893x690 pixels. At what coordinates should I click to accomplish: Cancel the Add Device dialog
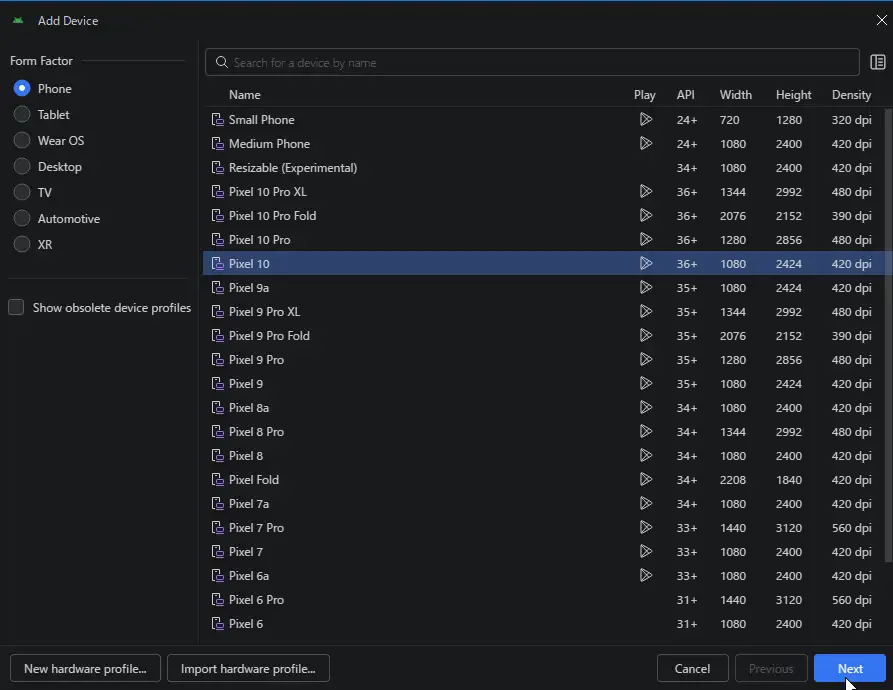693,668
